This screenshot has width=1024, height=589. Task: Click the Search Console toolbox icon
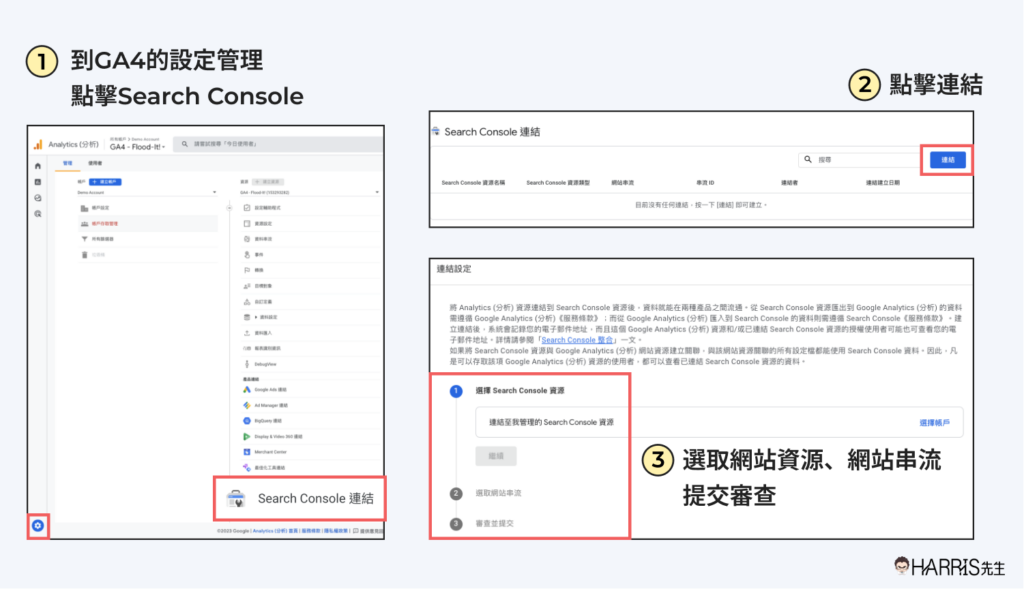coord(236,499)
